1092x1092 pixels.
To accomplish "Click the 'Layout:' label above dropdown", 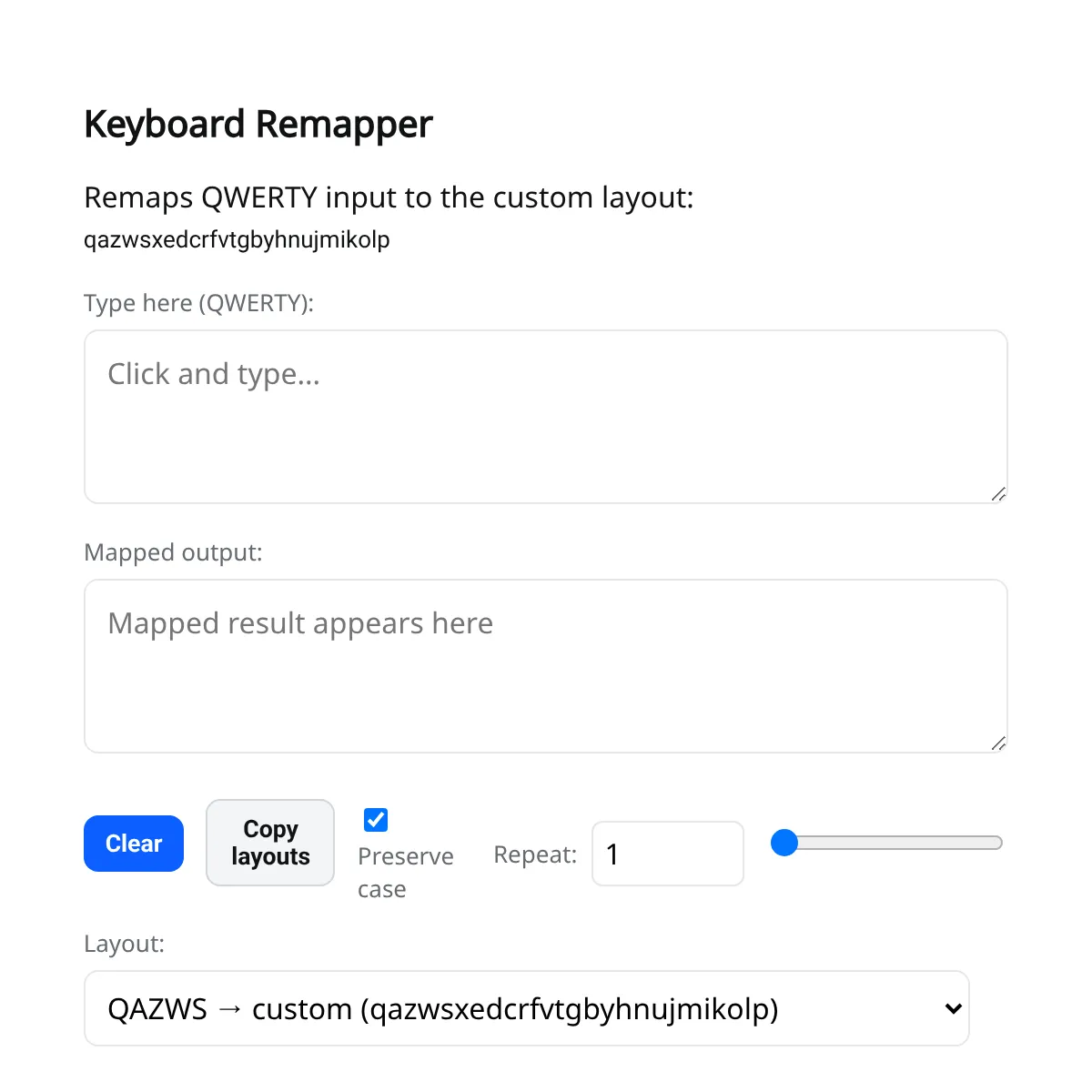I will tap(125, 944).
